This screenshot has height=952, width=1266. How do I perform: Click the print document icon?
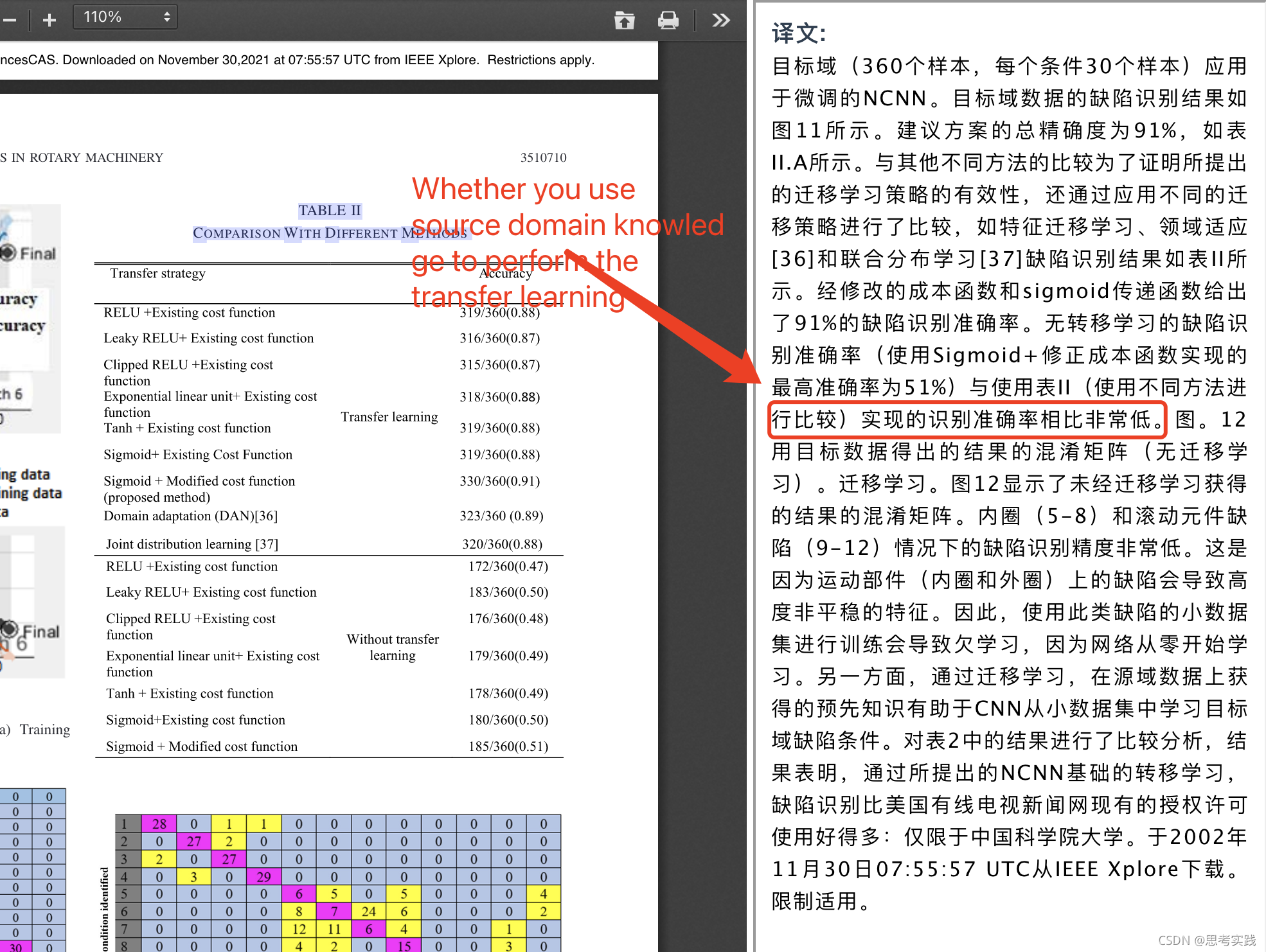coord(668,21)
